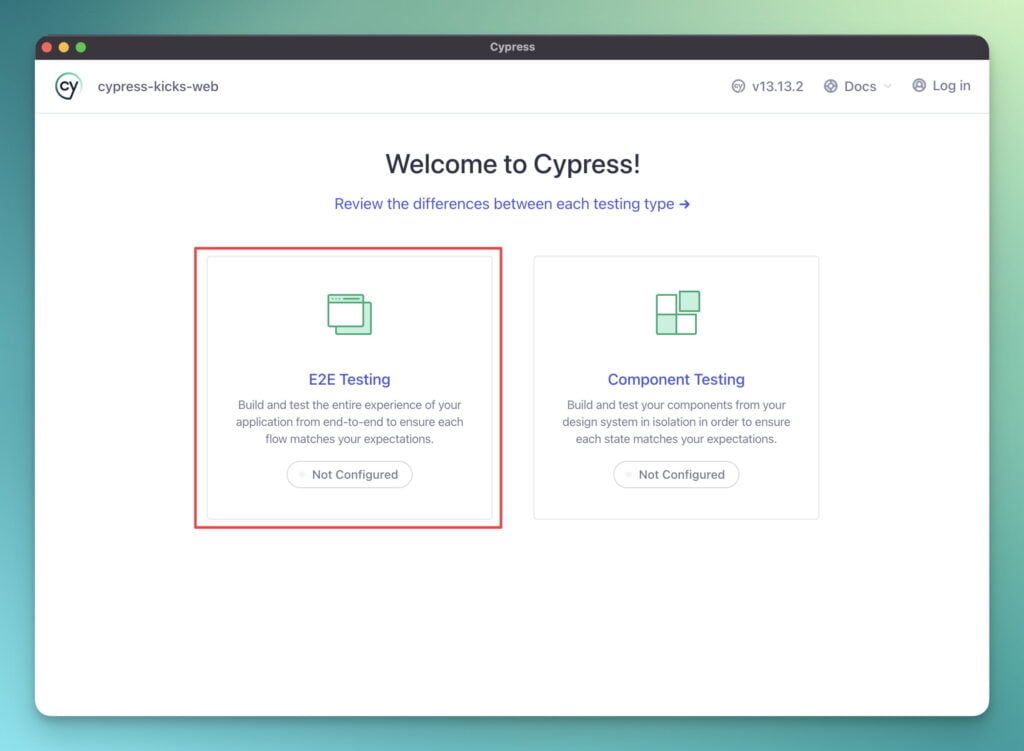1024x751 pixels.
Task: Click the Cypress logo icon
Action: (x=68, y=86)
